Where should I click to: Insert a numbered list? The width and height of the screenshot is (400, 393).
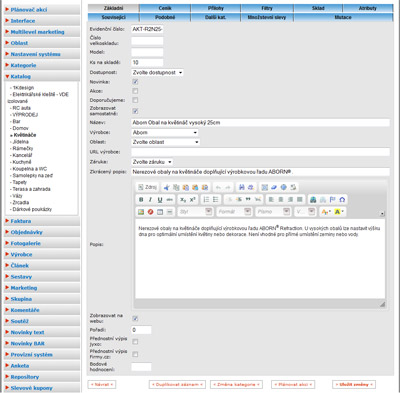(x=206, y=200)
